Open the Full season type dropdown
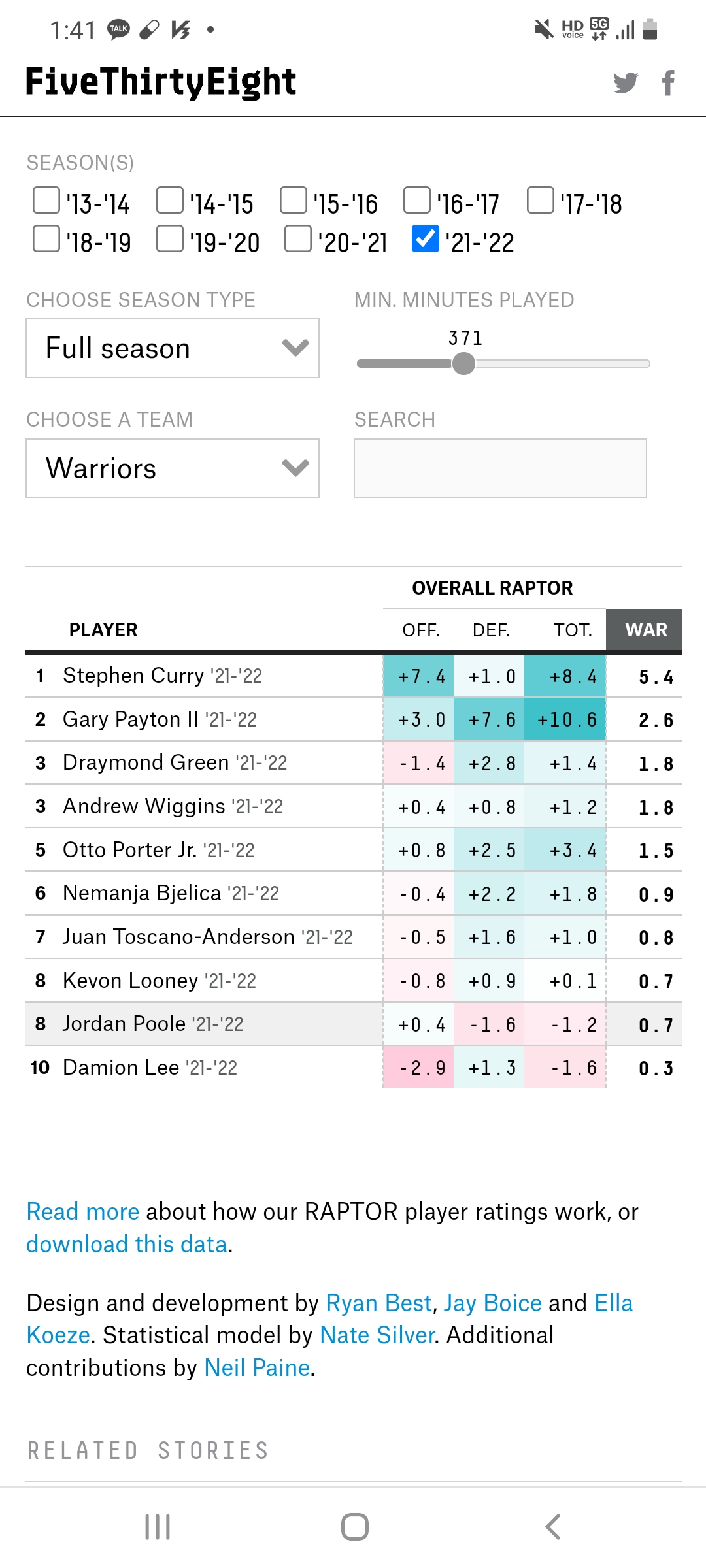This screenshot has width=706, height=1568. 173,348
